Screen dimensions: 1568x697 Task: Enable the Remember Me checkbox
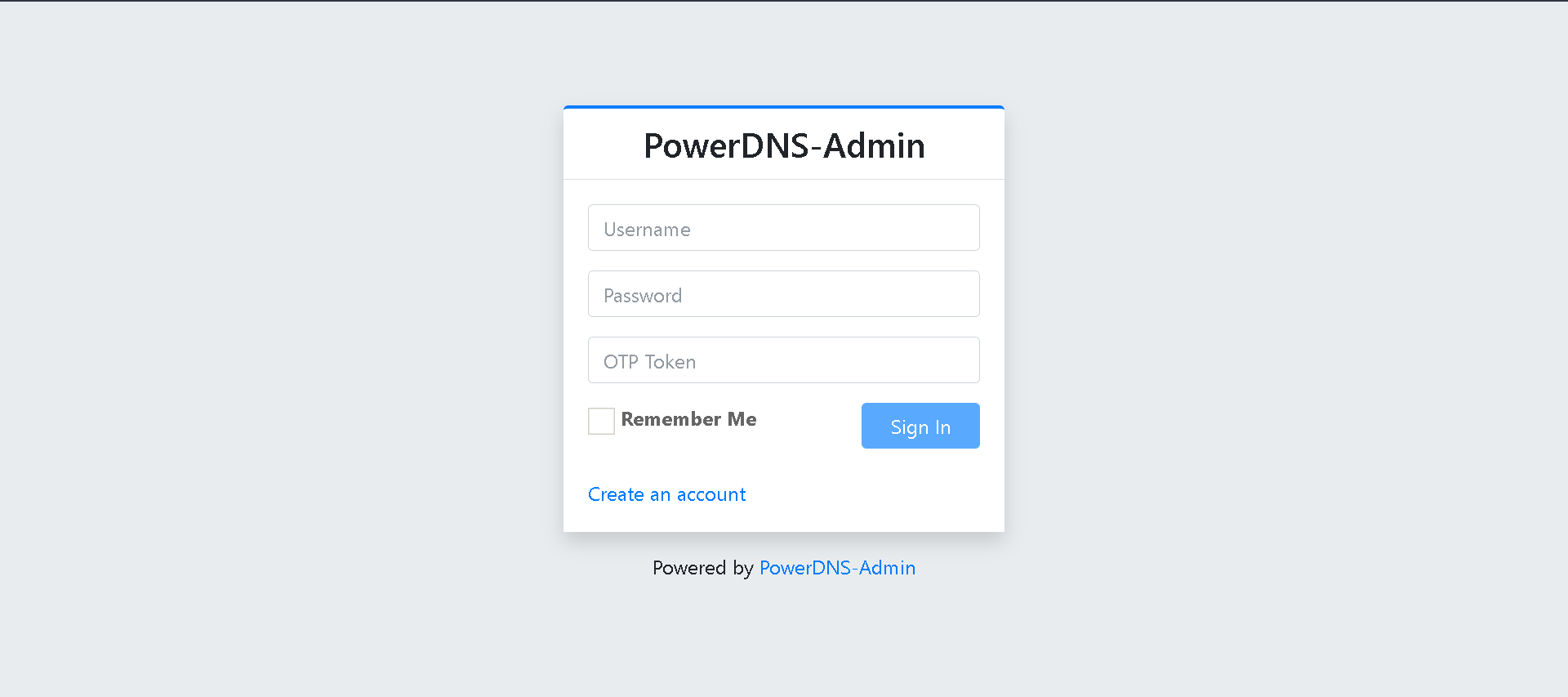coord(601,421)
